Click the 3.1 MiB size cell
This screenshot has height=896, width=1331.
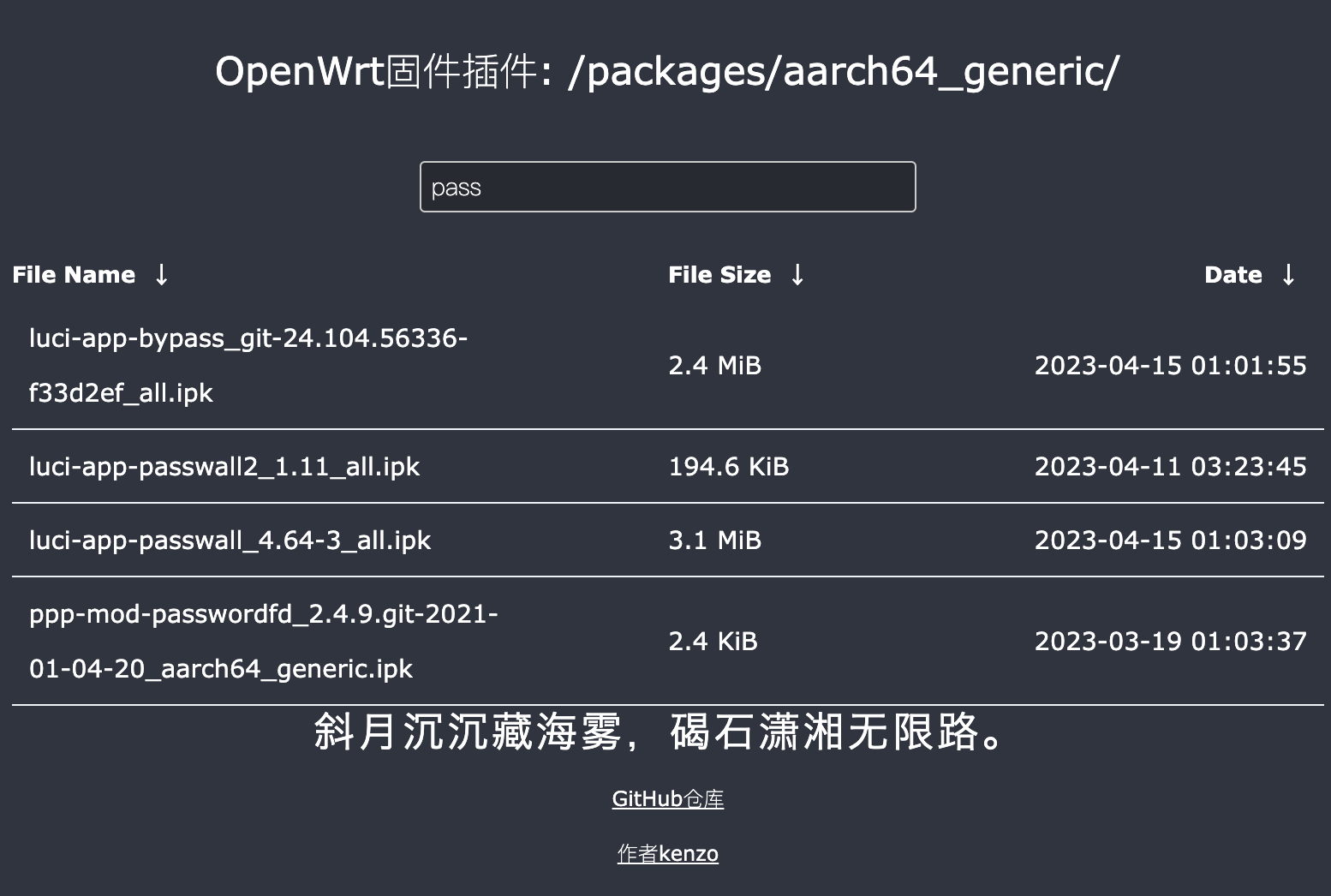click(x=714, y=541)
